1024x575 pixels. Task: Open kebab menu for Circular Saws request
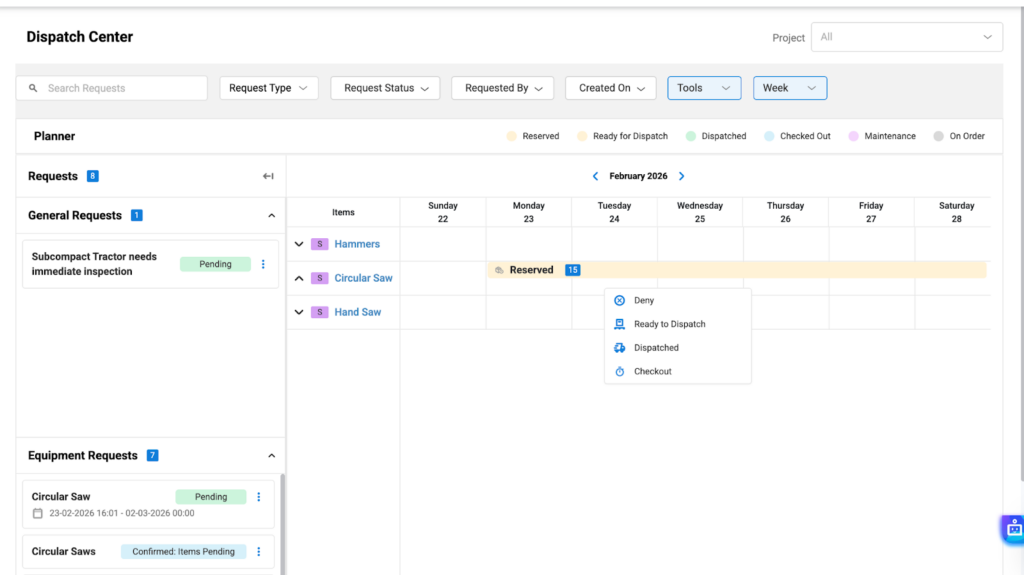[x=259, y=551]
